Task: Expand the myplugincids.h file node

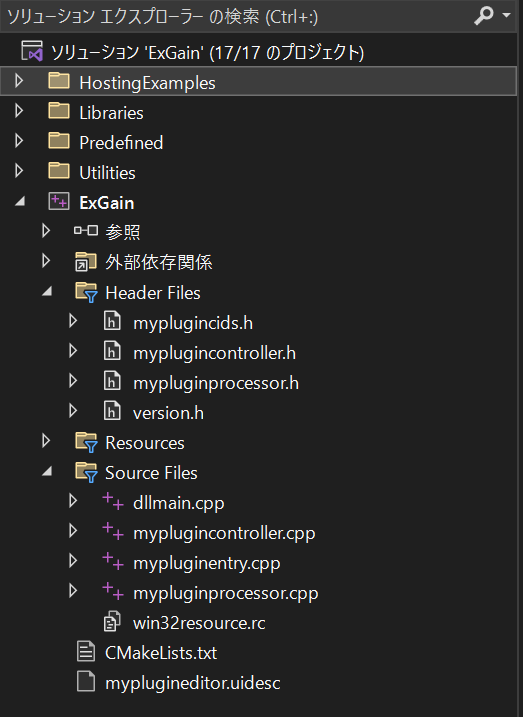Action: pyautogui.click(x=73, y=321)
